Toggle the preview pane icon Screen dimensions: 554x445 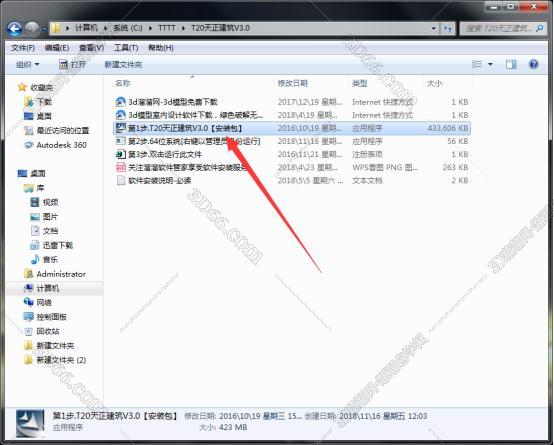(511, 64)
